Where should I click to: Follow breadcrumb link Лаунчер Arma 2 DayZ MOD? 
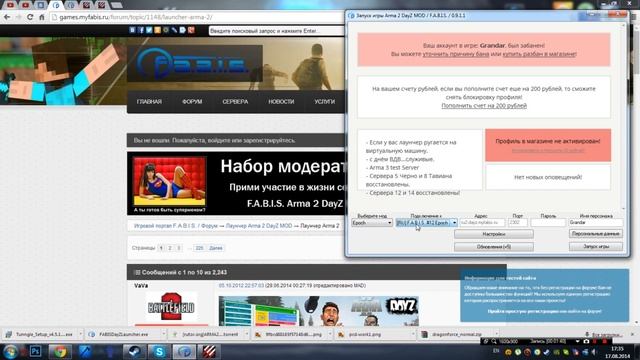pos(259,226)
